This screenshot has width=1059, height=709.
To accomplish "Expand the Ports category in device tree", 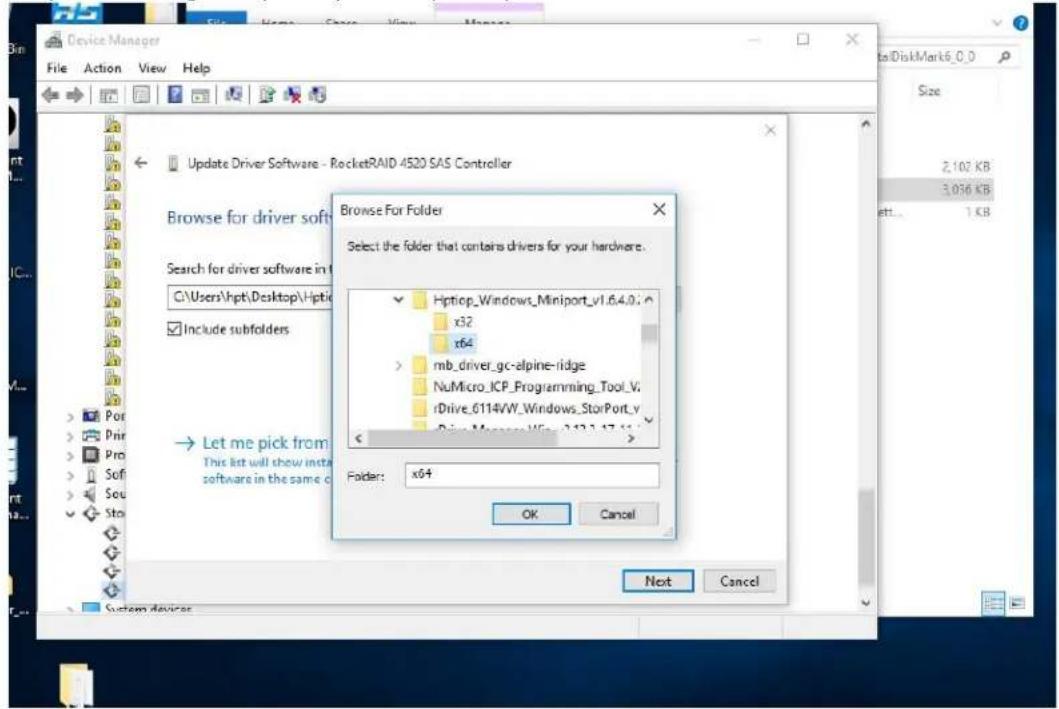I will (x=70, y=417).
